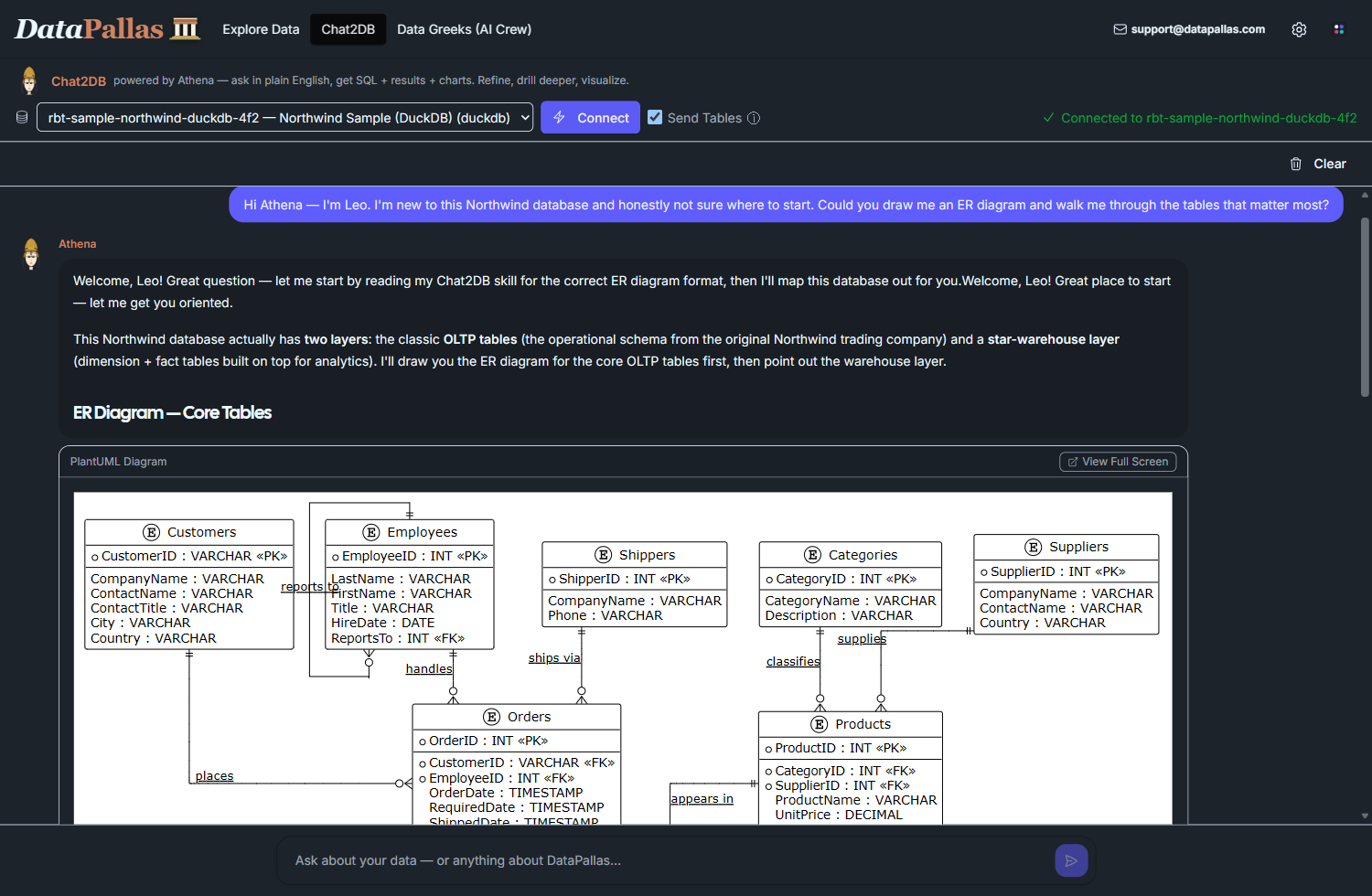
Task: Go to the Explore Data tab
Action: click(x=261, y=29)
